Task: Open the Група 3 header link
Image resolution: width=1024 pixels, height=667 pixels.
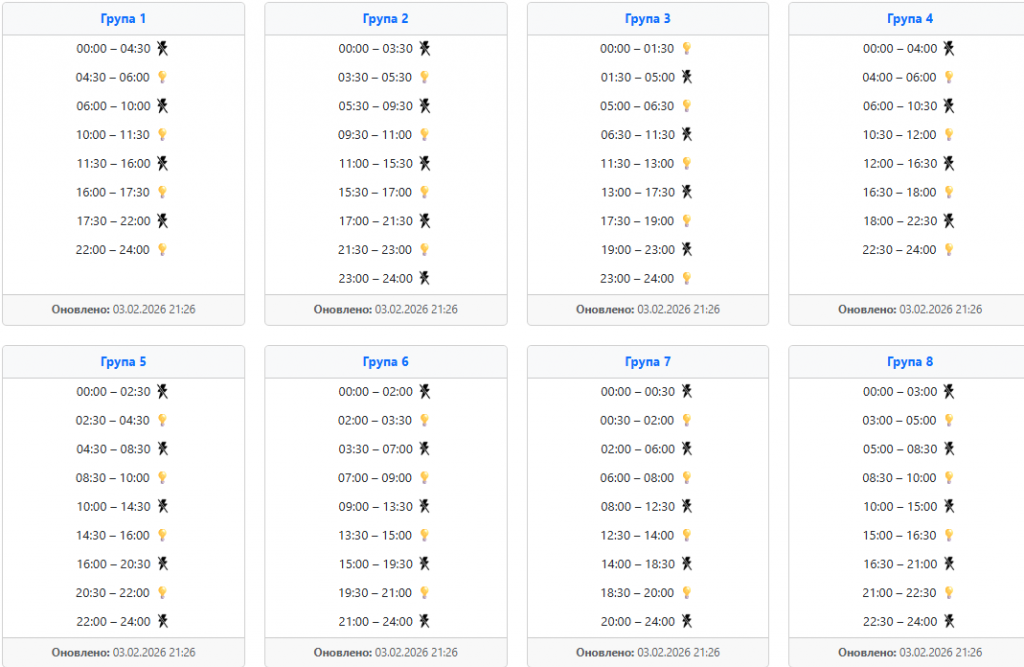Action: coord(647,19)
